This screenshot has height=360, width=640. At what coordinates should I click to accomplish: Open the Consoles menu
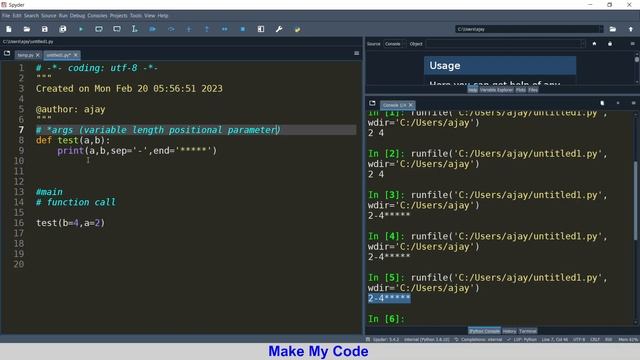tap(97, 16)
